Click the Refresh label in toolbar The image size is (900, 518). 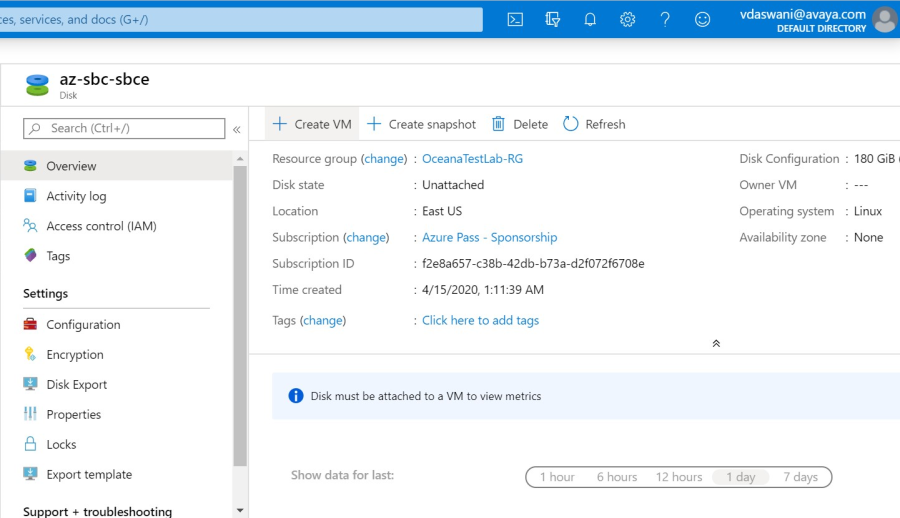pos(605,124)
